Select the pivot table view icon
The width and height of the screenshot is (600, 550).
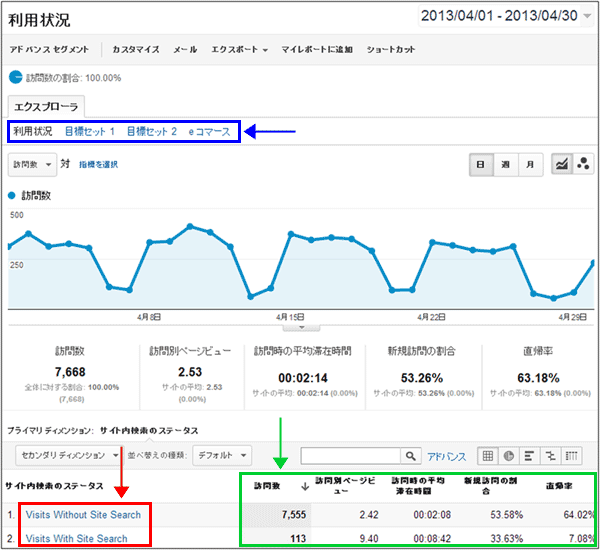coord(573,456)
